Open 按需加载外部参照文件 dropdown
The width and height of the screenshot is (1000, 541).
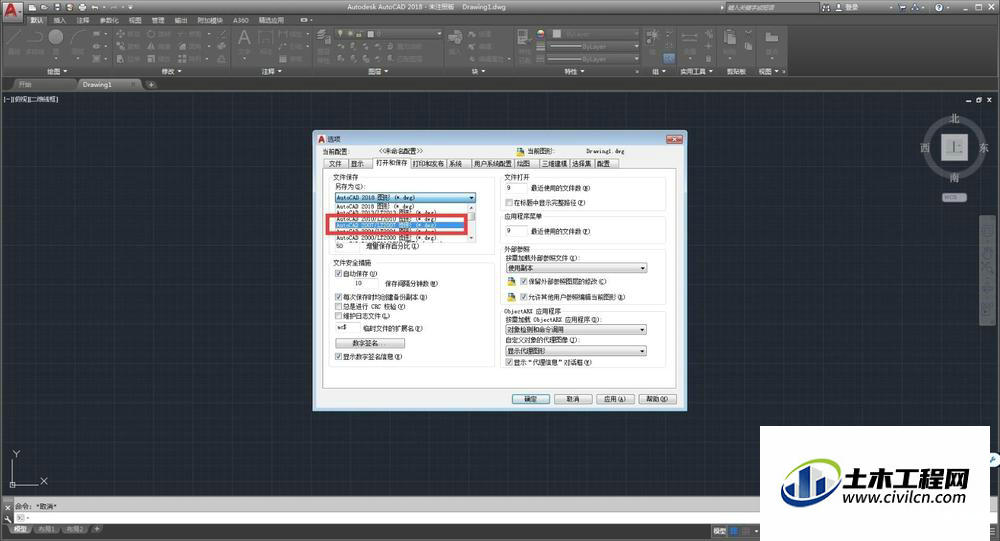[576, 268]
